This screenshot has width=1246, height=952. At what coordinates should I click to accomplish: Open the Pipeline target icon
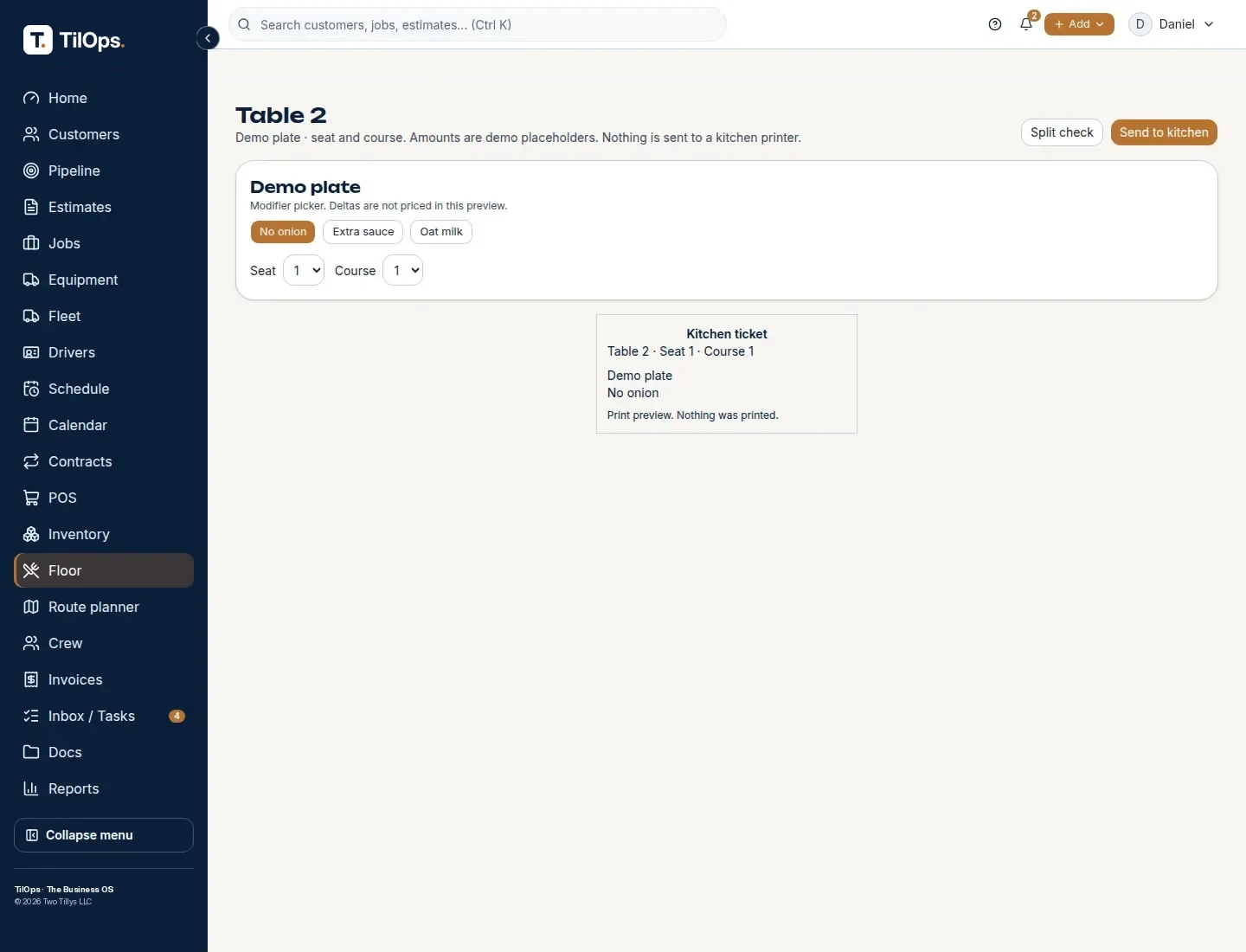click(31, 170)
